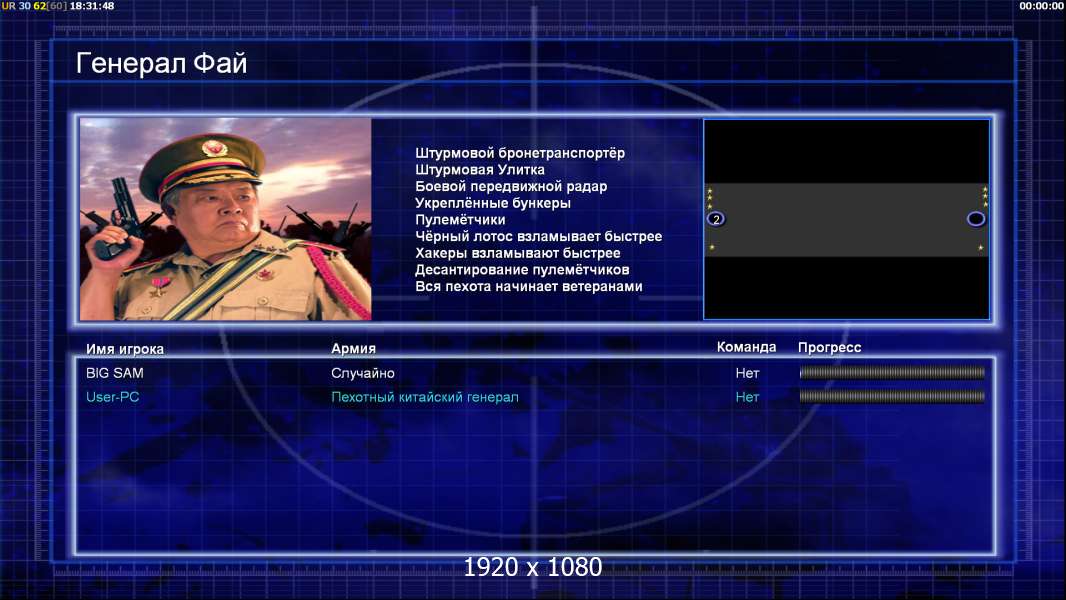1066x600 pixels.
Task: Click BIG SAM's loading progress bar
Action: coord(892,372)
